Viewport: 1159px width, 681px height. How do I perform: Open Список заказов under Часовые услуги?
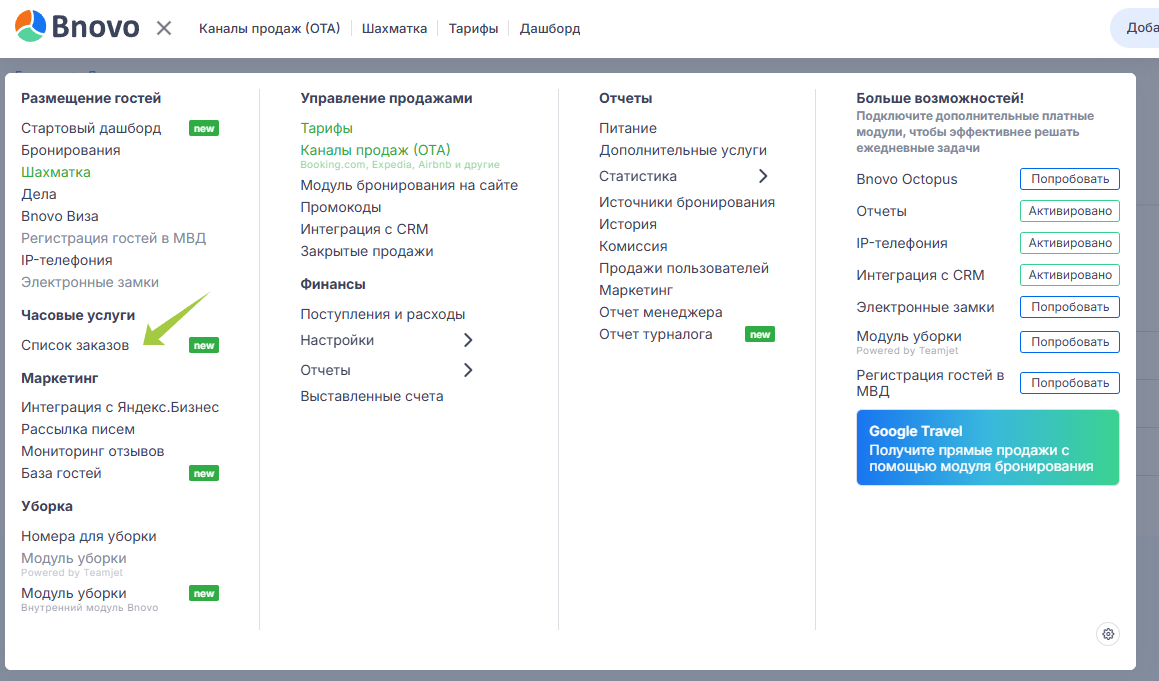click(75, 345)
